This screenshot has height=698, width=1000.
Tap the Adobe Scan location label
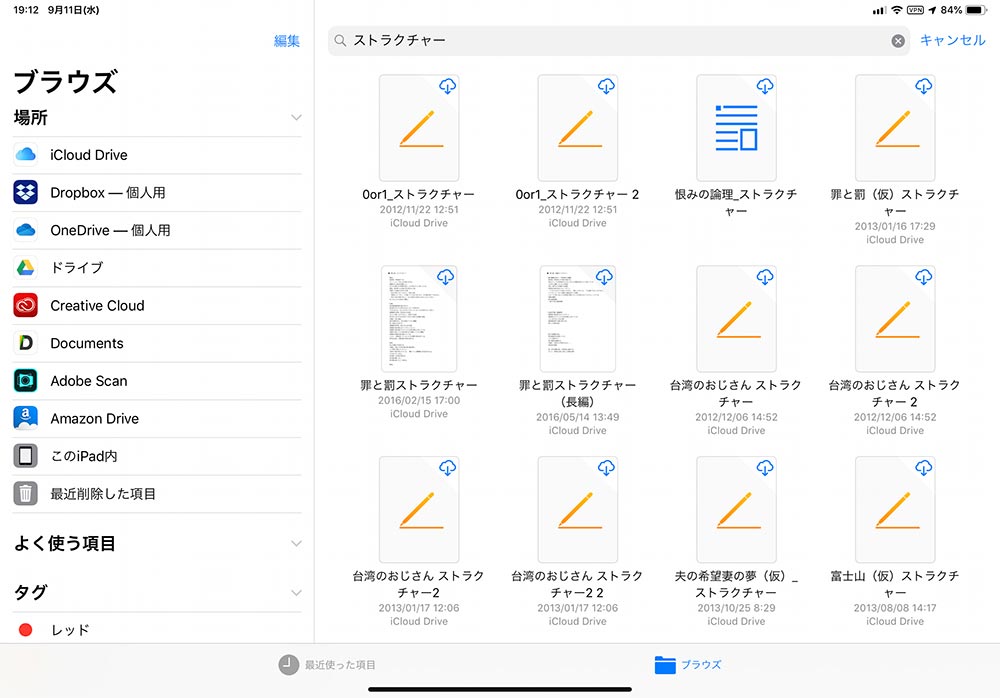pos(89,381)
